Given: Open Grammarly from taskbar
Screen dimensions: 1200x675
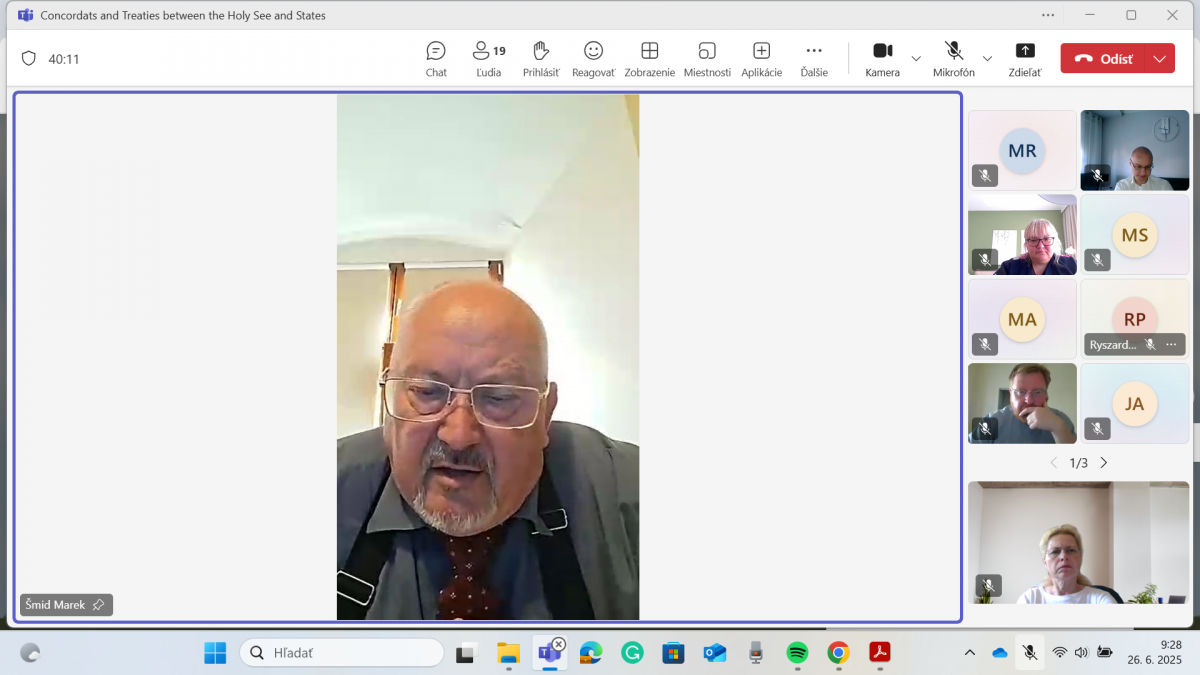Looking at the screenshot, I should coord(632,653).
